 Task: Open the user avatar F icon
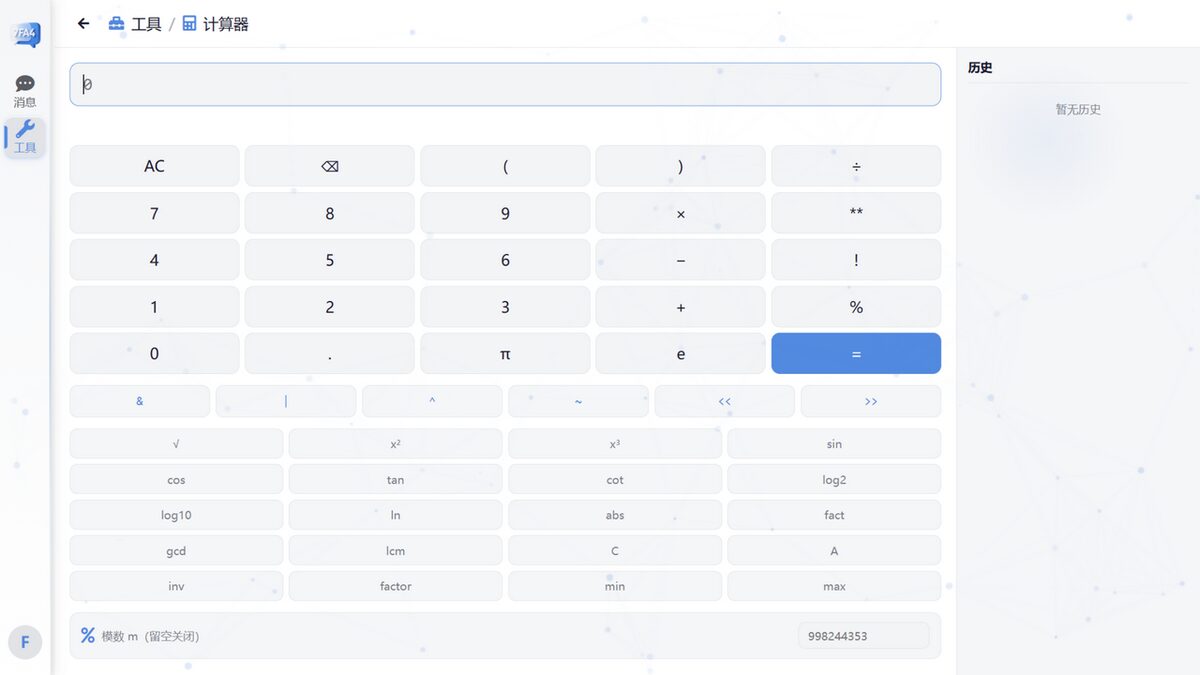click(25, 642)
